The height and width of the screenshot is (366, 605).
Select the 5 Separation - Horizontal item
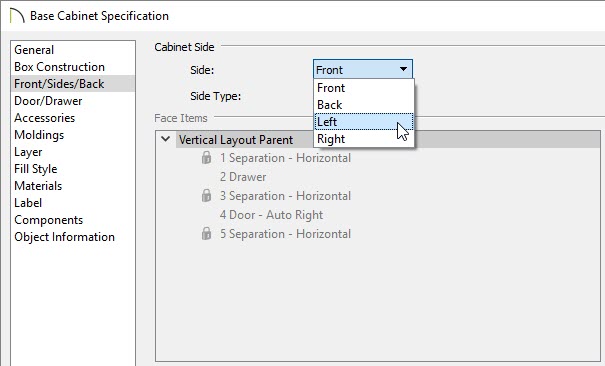click(x=285, y=233)
